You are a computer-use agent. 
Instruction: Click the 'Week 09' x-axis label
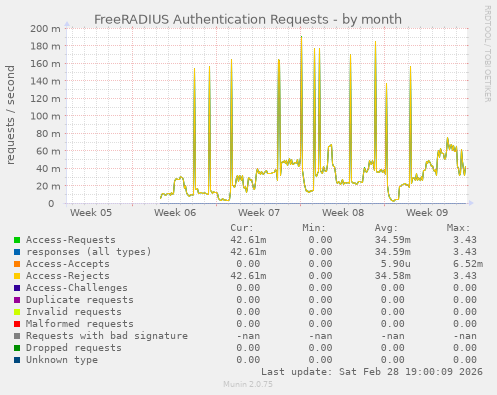pyautogui.click(x=427, y=213)
